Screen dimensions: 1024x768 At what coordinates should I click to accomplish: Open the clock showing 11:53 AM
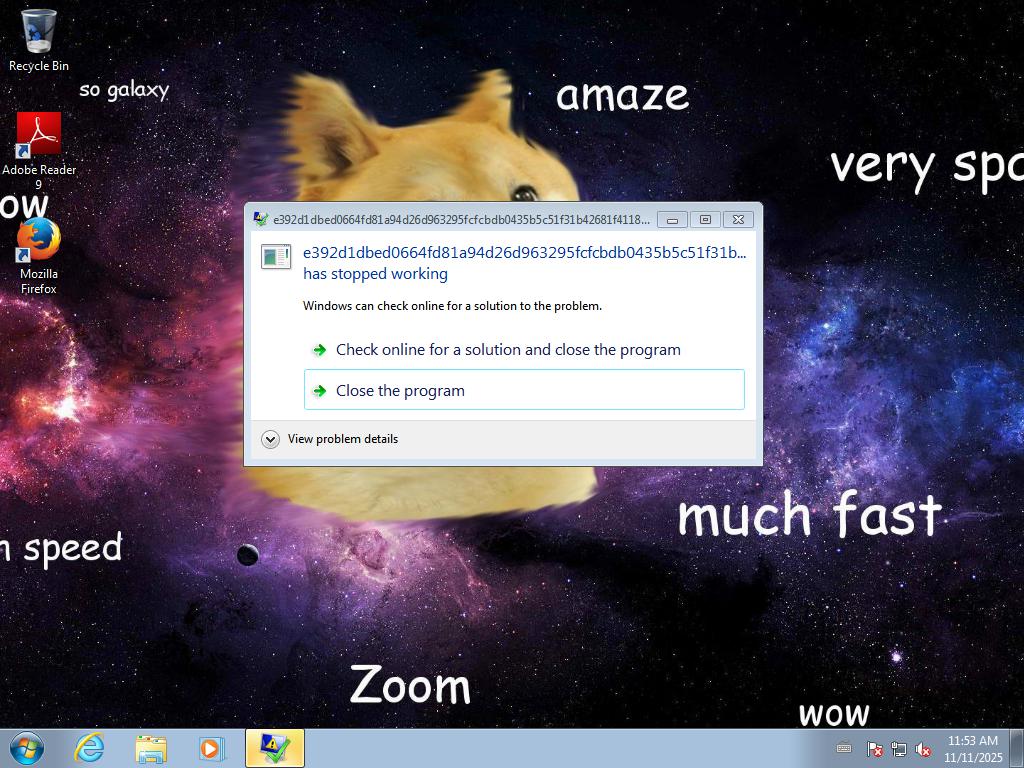click(972, 748)
